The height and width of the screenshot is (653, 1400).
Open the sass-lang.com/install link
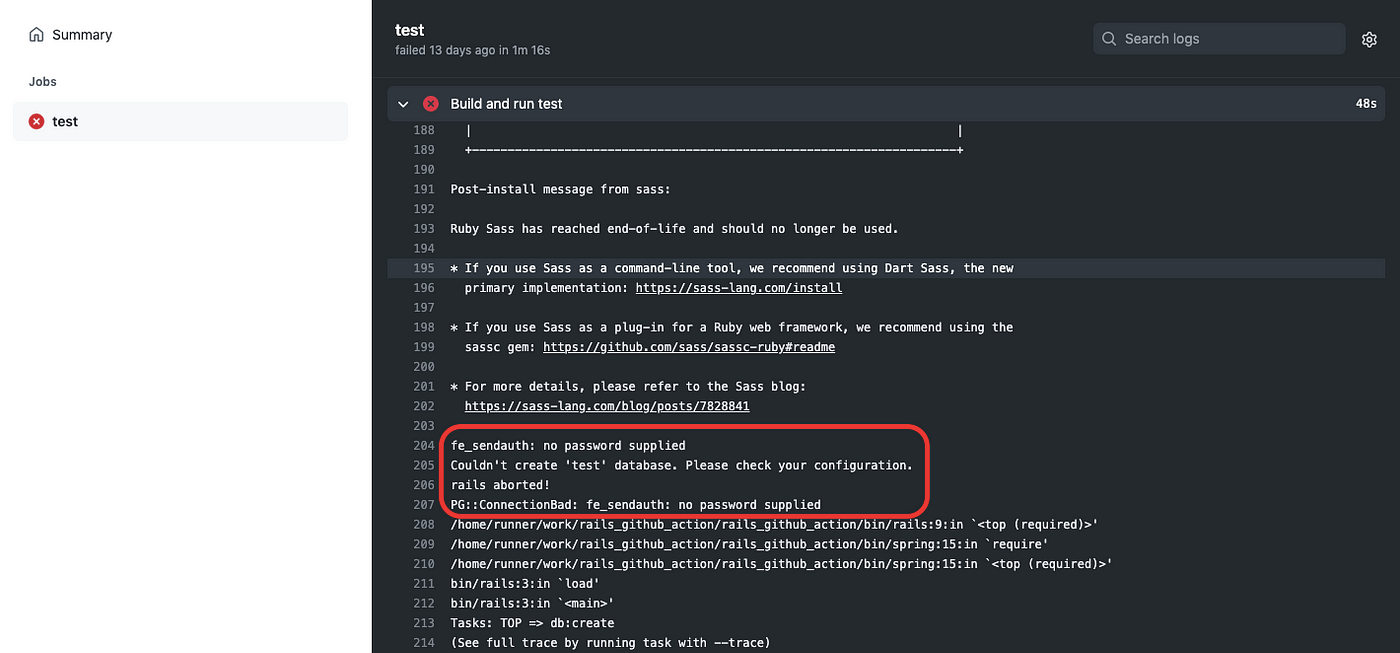coord(739,288)
